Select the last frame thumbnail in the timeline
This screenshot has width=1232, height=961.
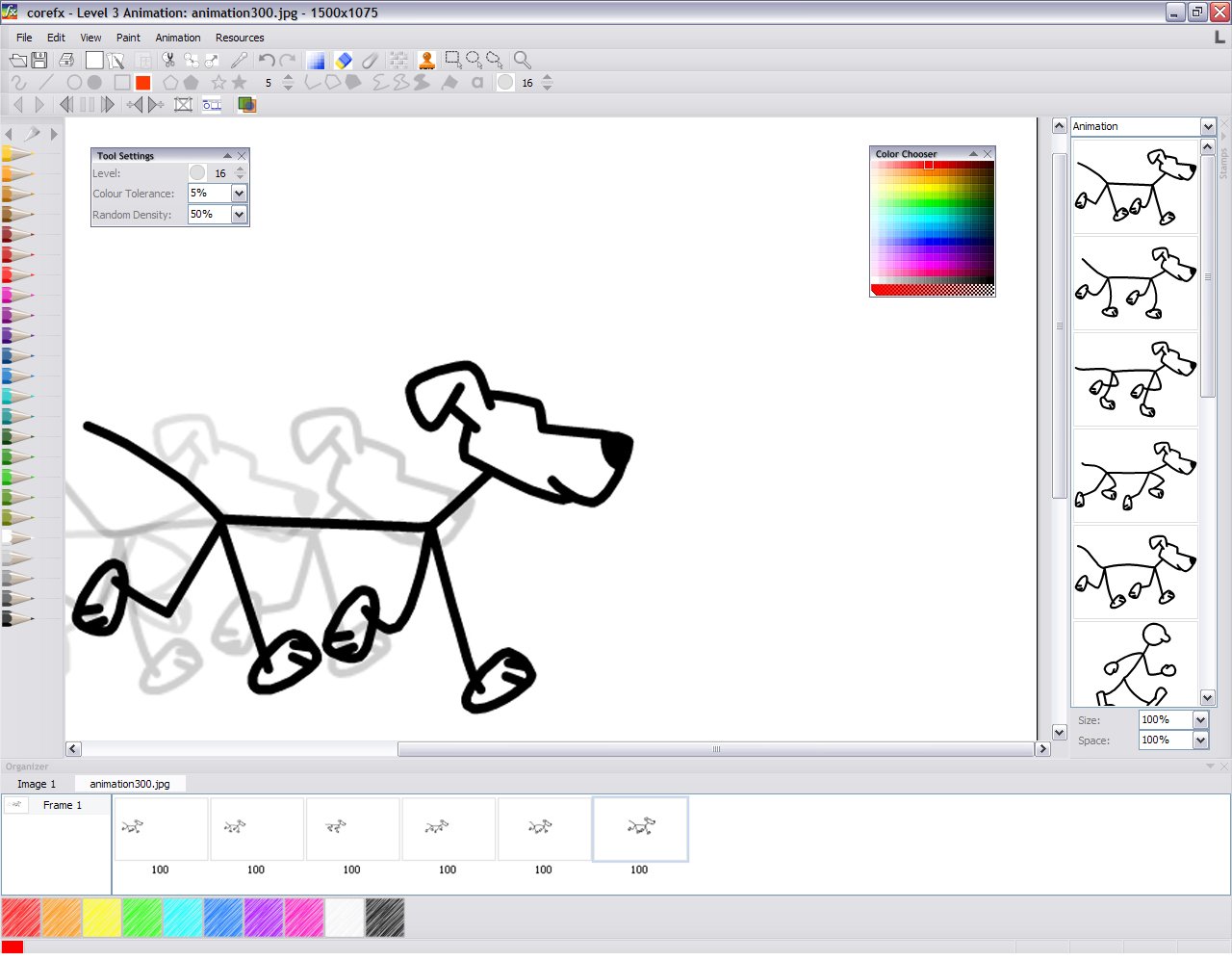click(639, 828)
